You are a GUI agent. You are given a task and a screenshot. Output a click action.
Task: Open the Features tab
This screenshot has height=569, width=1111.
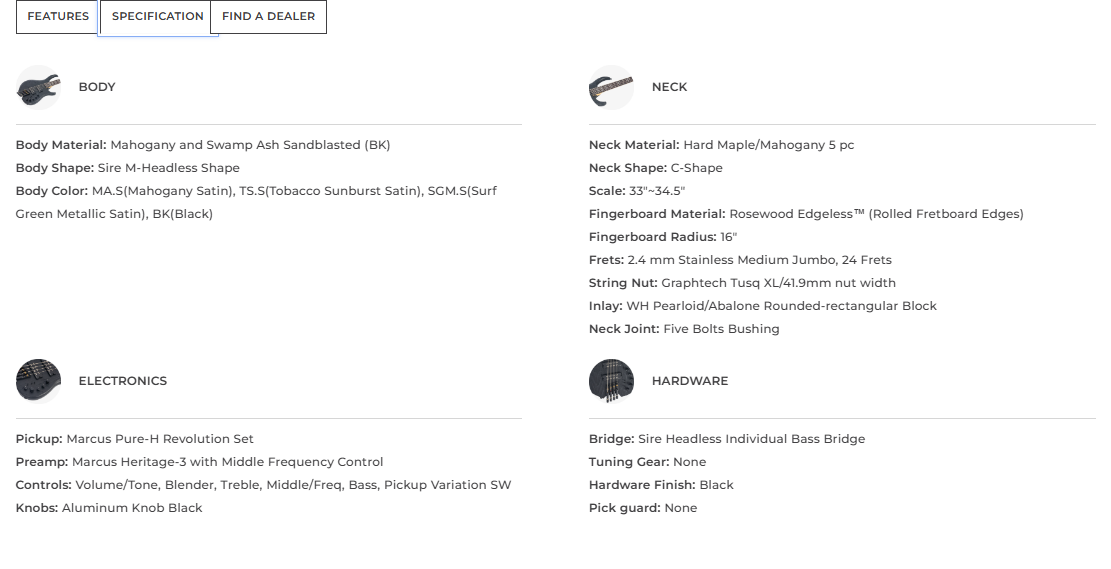coord(58,17)
